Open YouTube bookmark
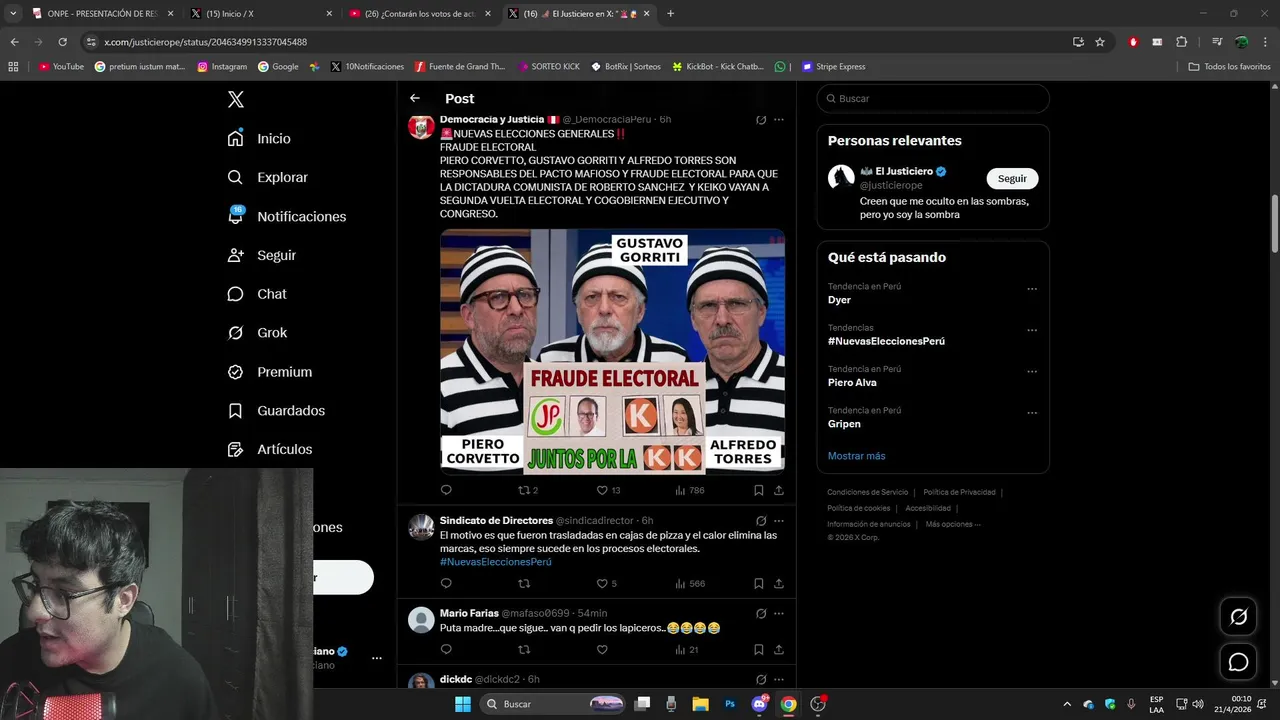1280x720 pixels. coord(61,66)
